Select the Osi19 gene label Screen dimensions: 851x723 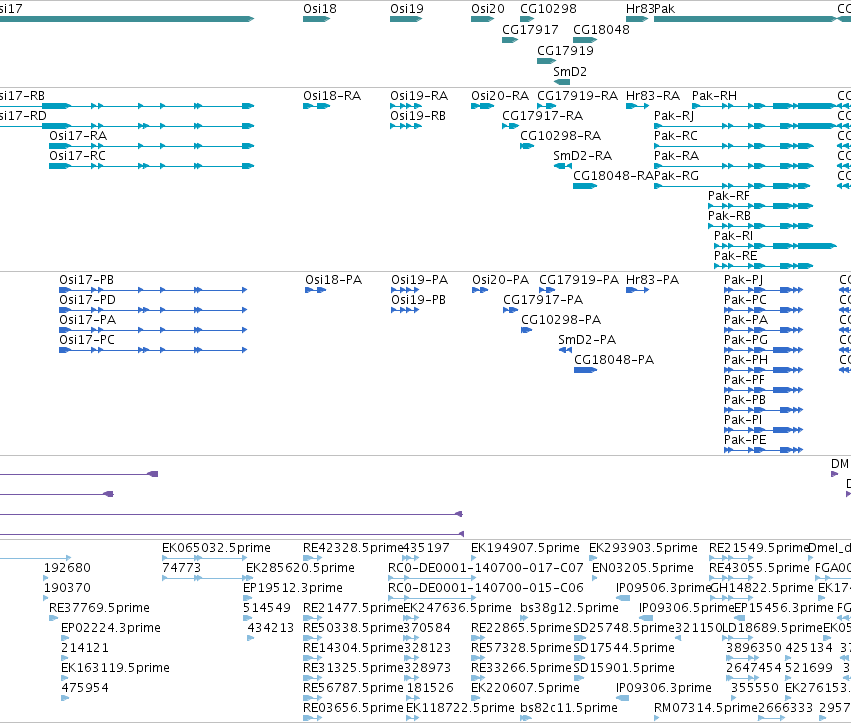[x=407, y=9]
